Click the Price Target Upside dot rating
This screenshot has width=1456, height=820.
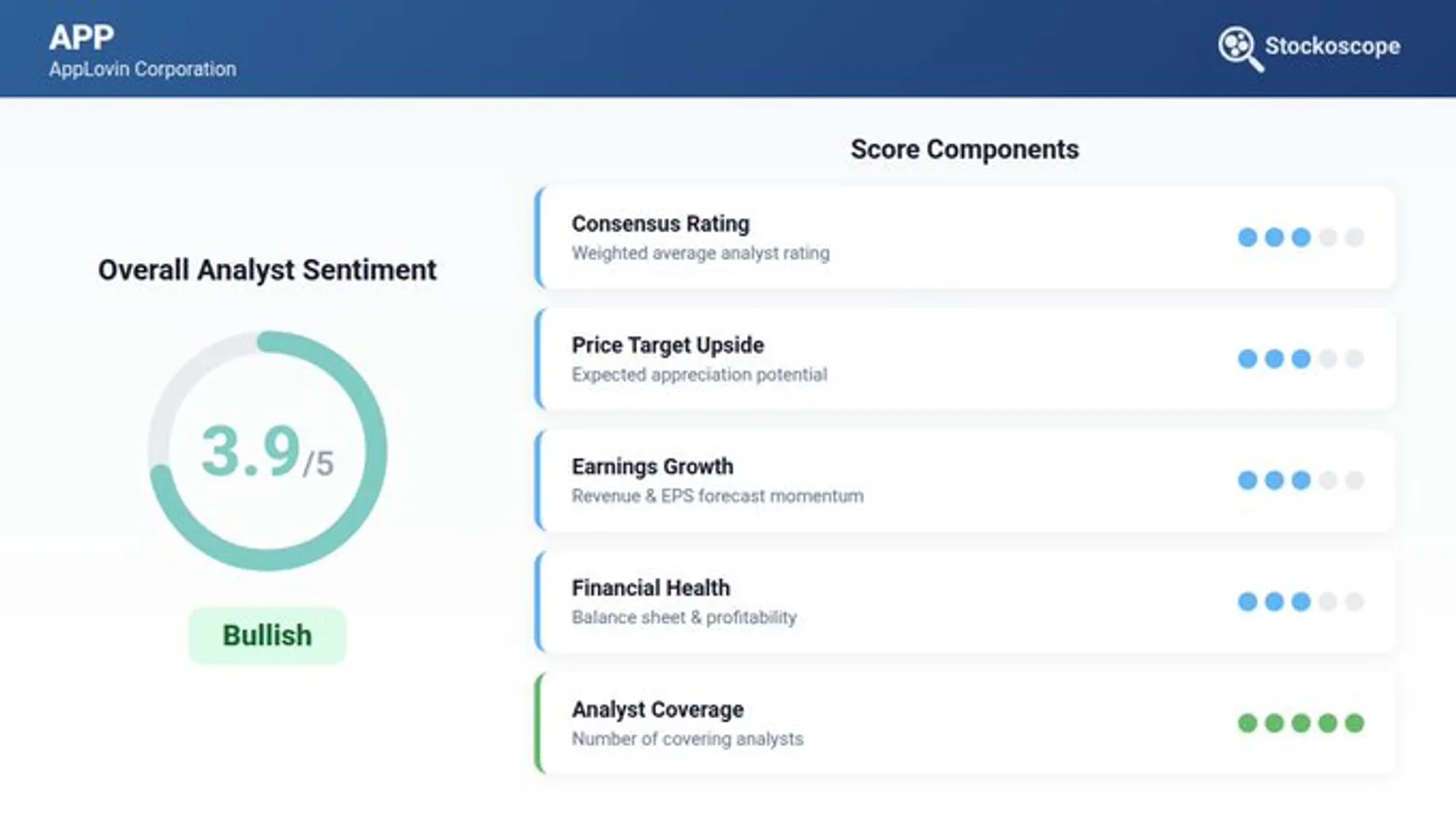coord(1301,359)
